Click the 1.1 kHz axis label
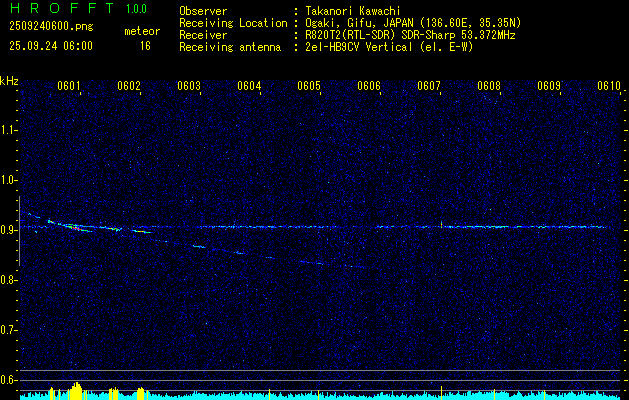Viewport: 629px width, 400px height. [x=8, y=130]
